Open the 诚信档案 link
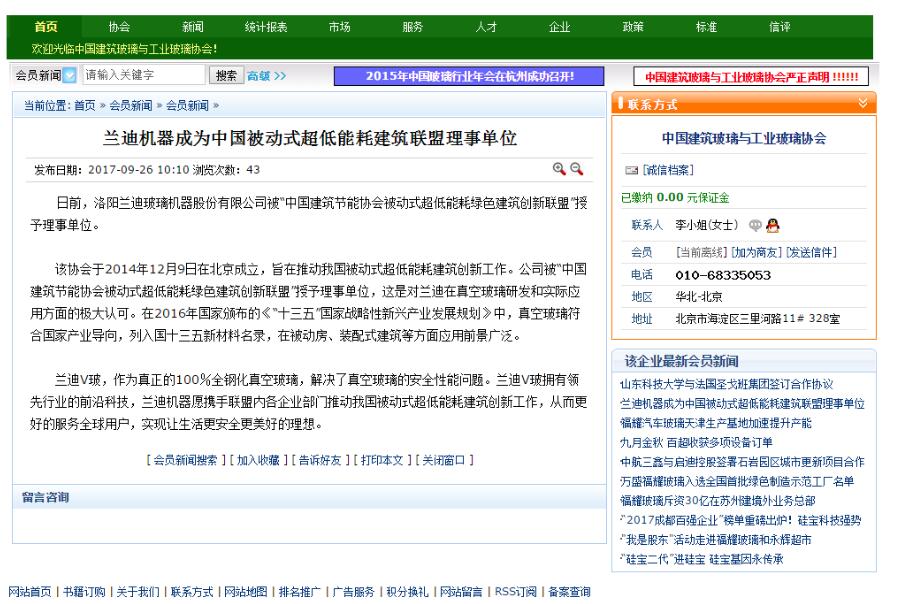 click(x=668, y=170)
